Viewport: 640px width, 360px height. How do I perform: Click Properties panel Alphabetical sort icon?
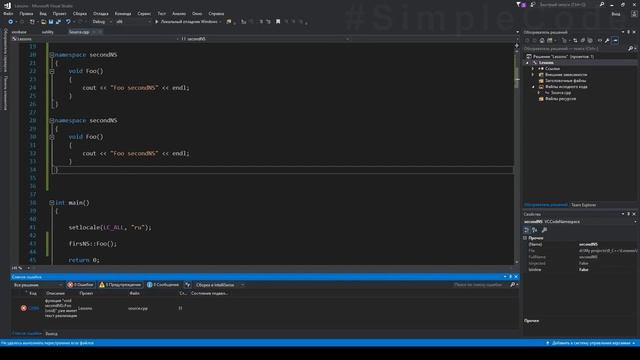click(535, 230)
